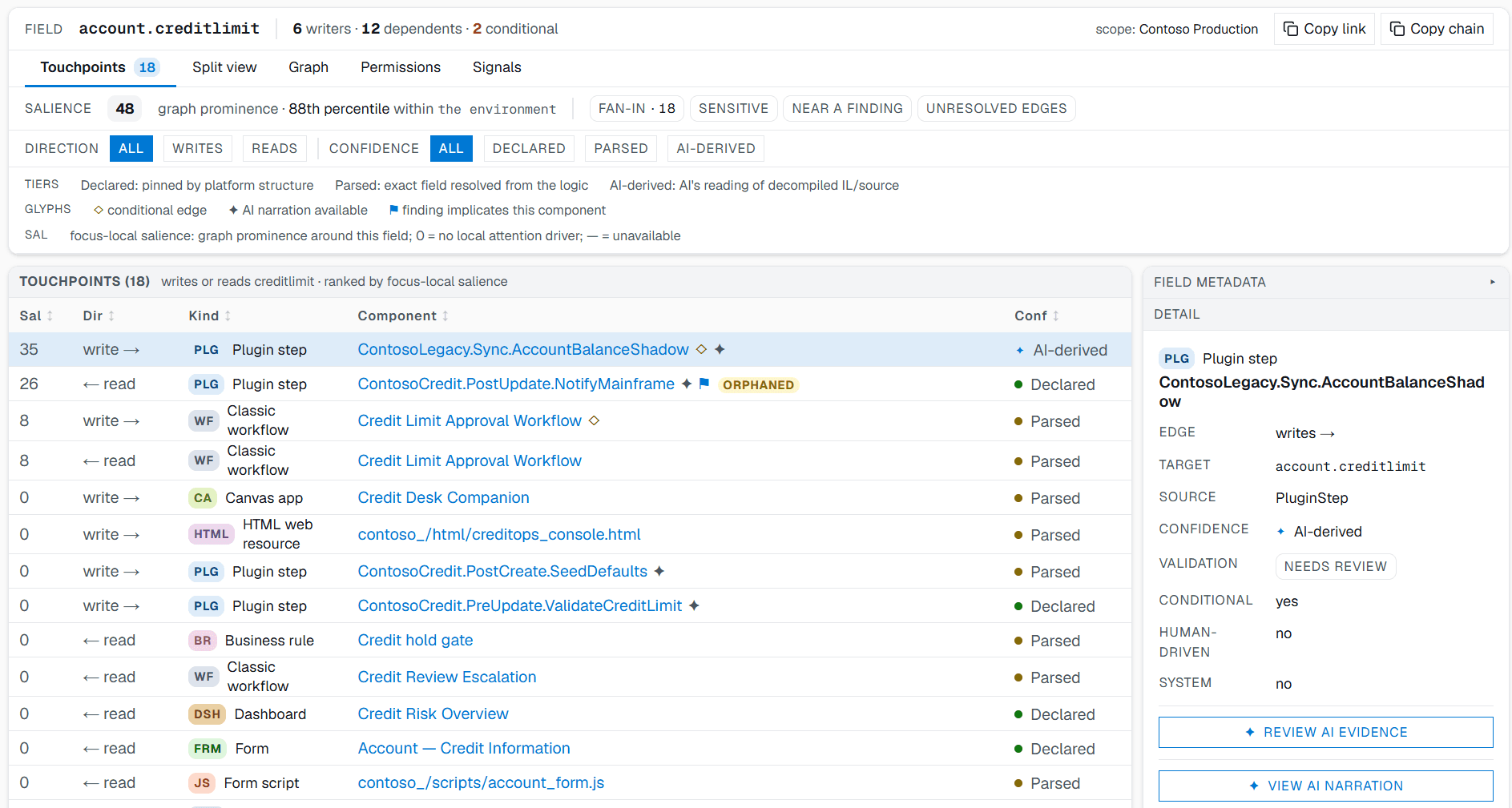Open the Credit hold gate link

point(415,640)
